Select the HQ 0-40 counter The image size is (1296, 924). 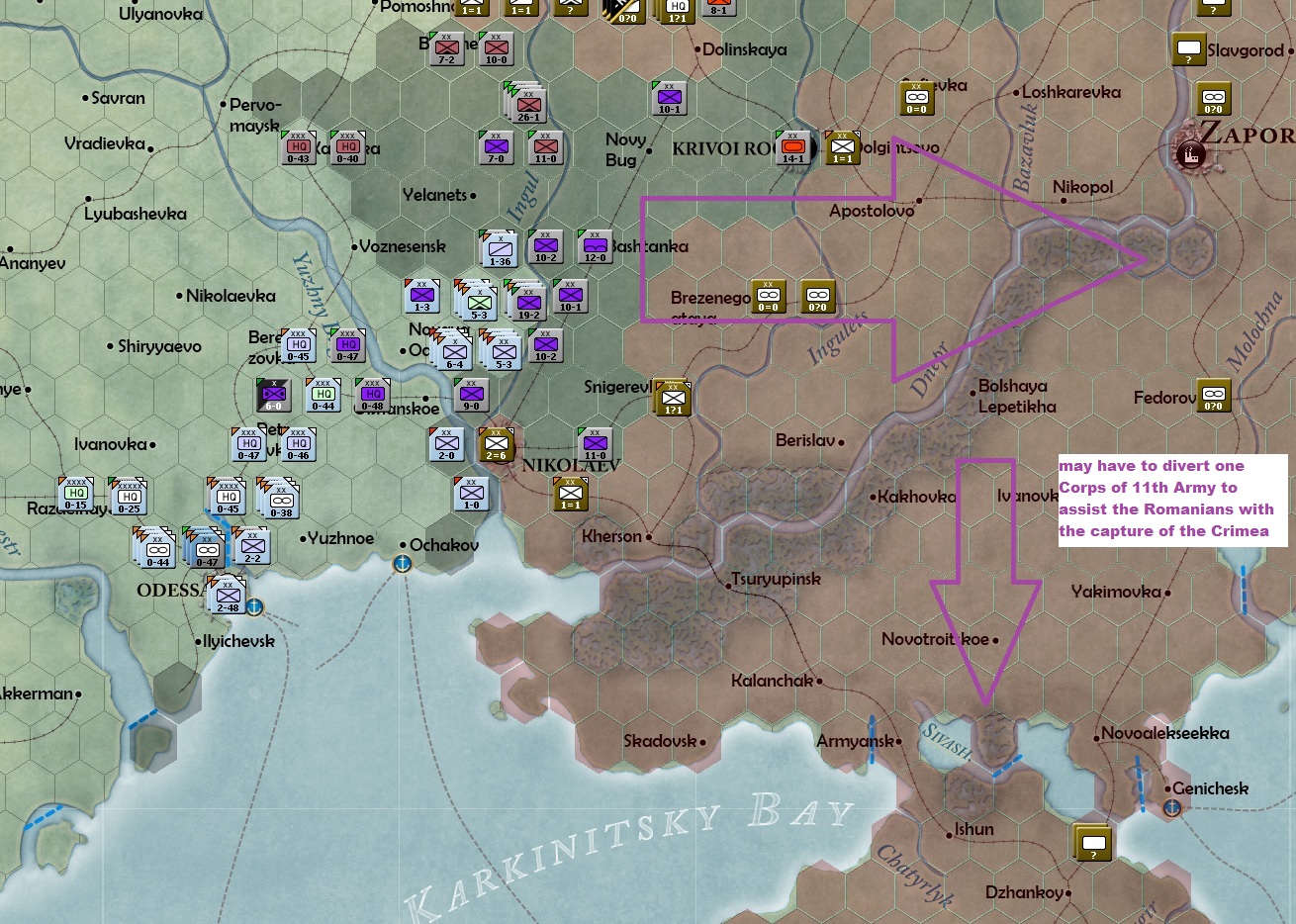click(x=348, y=147)
